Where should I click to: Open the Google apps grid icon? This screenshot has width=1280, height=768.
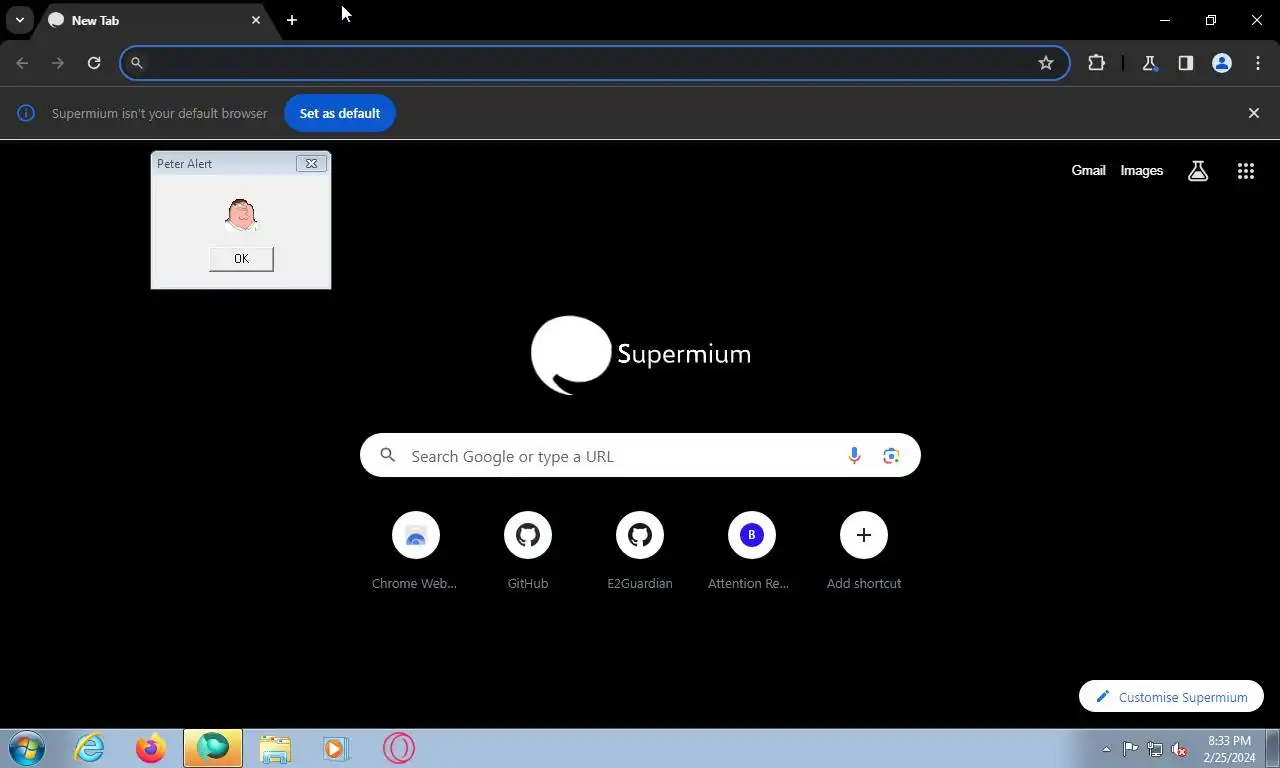1246,171
